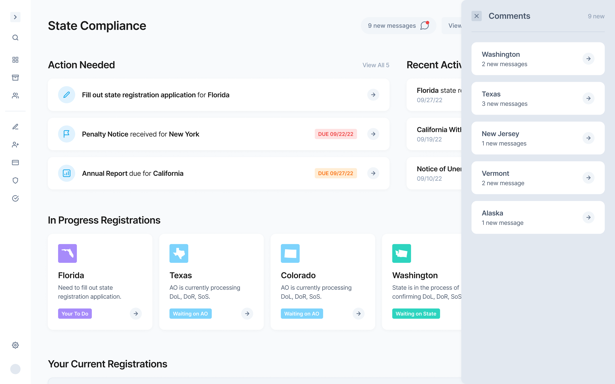Select the shield icon in the sidebar

(15, 180)
